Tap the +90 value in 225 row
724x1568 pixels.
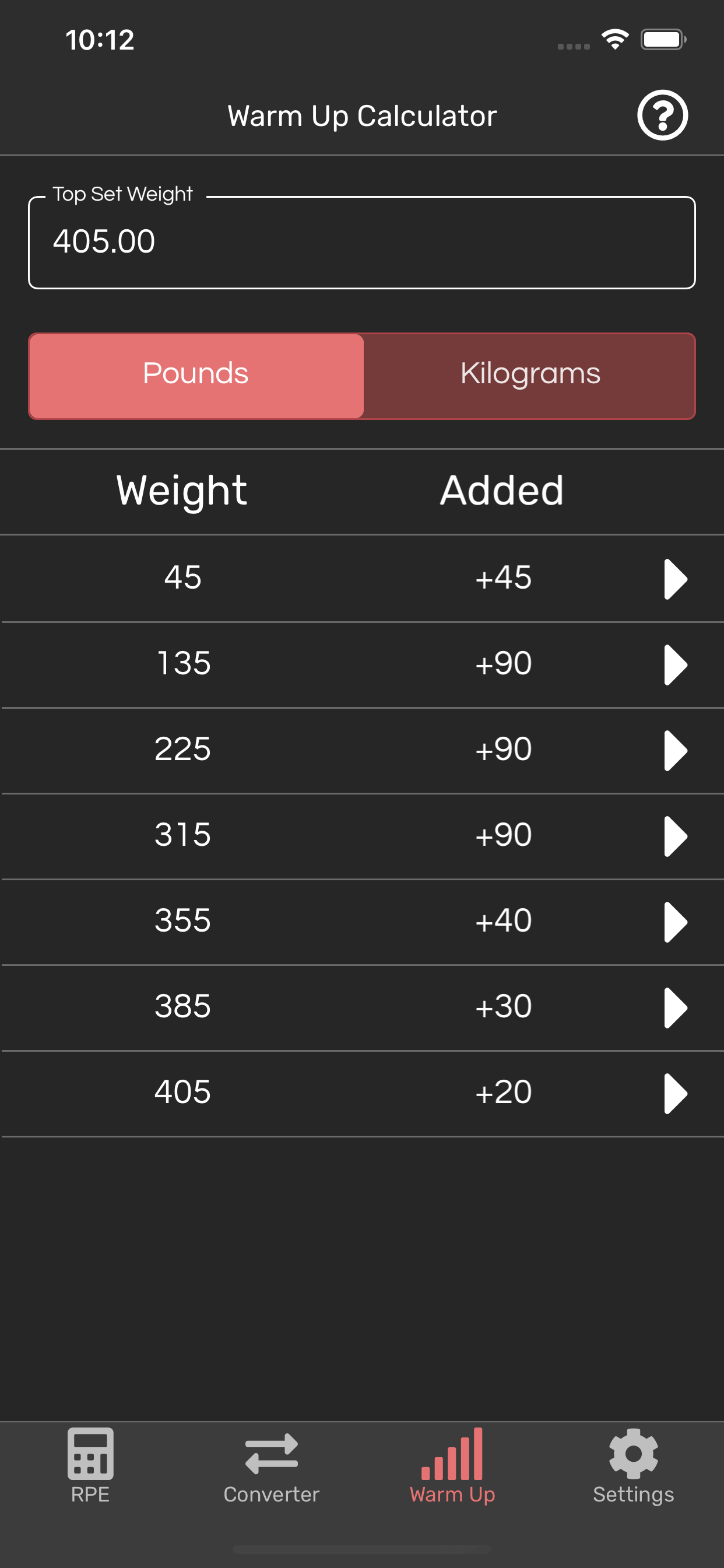[x=503, y=750]
